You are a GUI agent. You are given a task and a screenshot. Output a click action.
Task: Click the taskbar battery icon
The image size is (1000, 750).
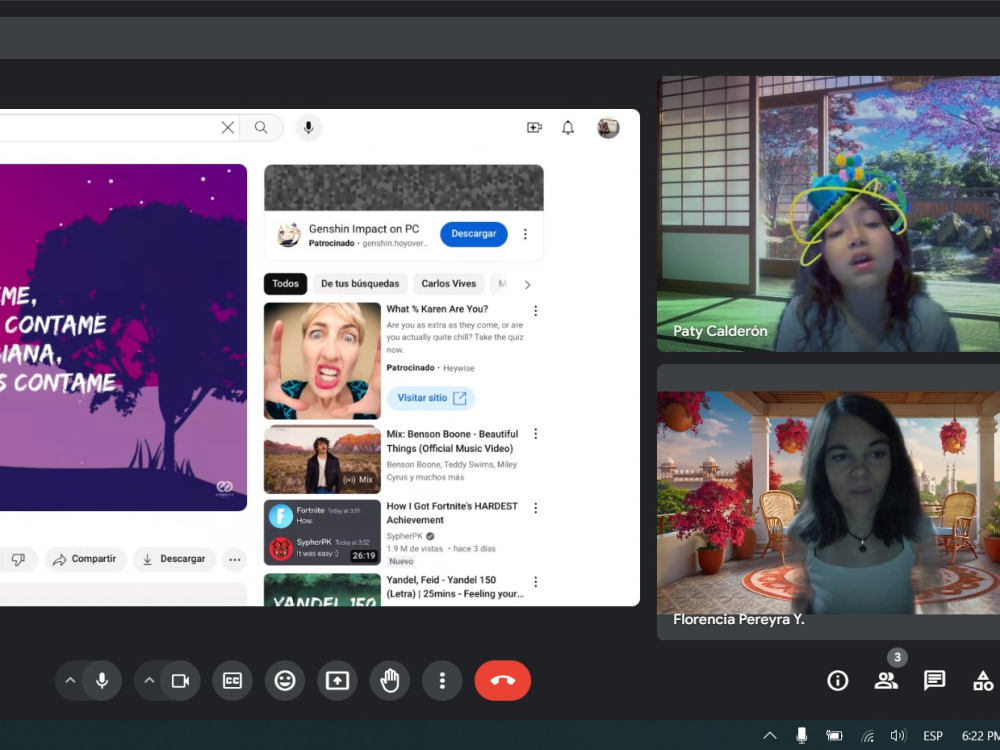tap(834, 735)
